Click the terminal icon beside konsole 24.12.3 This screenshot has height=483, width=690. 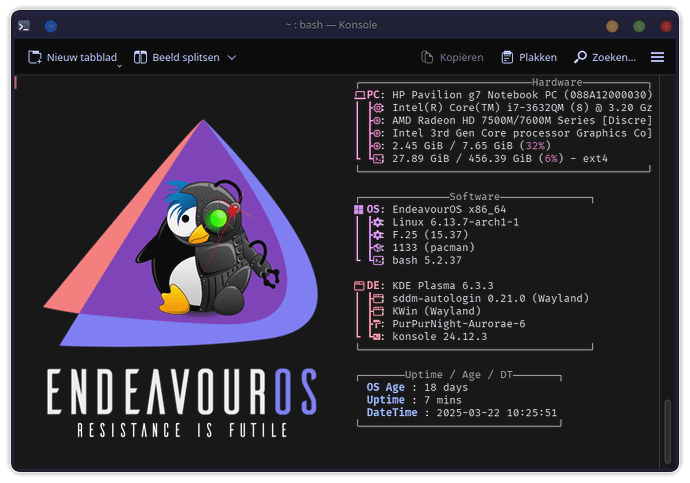pyautogui.click(x=377, y=337)
